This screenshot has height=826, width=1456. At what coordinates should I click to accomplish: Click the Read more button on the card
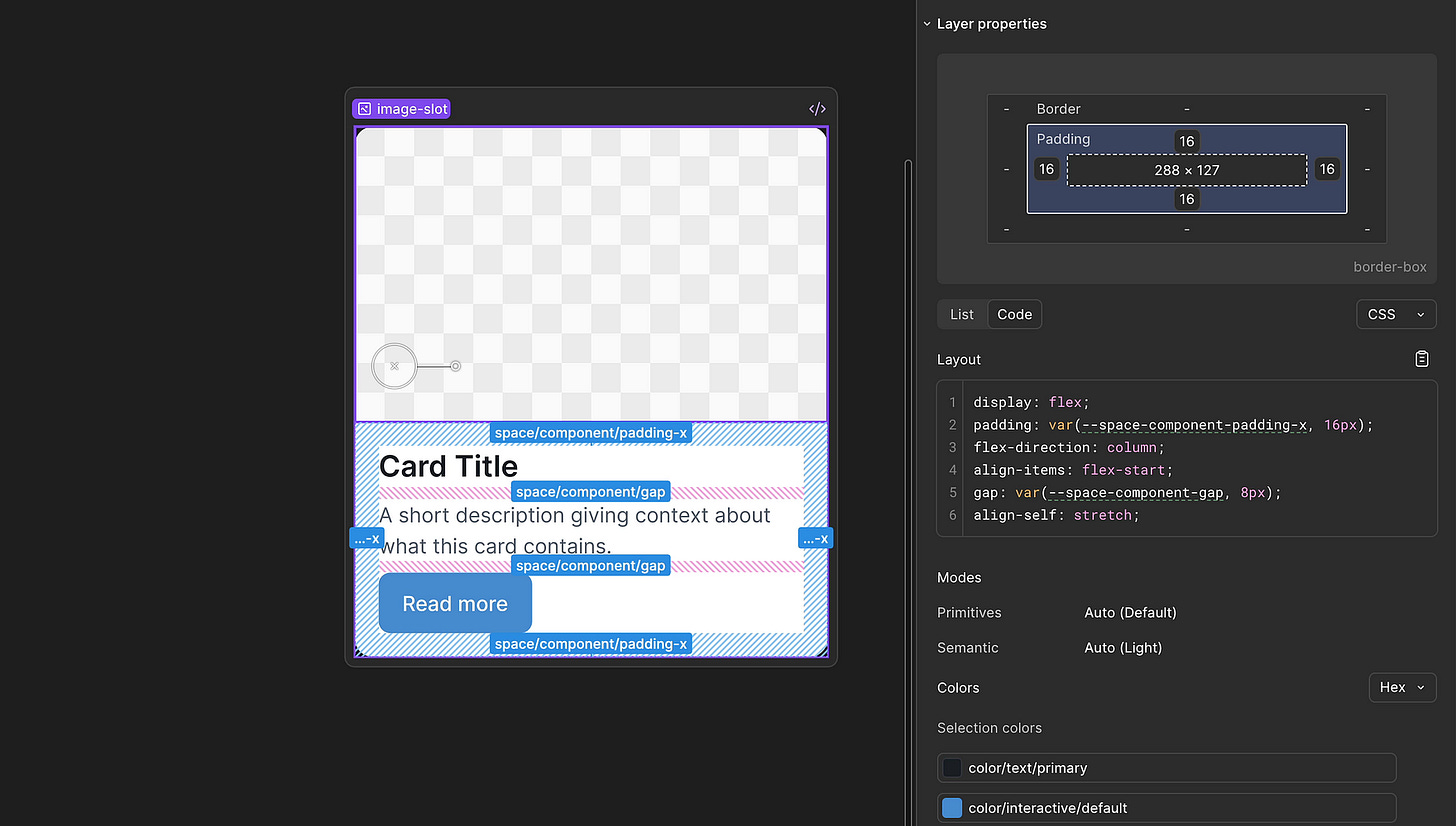pyautogui.click(x=455, y=603)
